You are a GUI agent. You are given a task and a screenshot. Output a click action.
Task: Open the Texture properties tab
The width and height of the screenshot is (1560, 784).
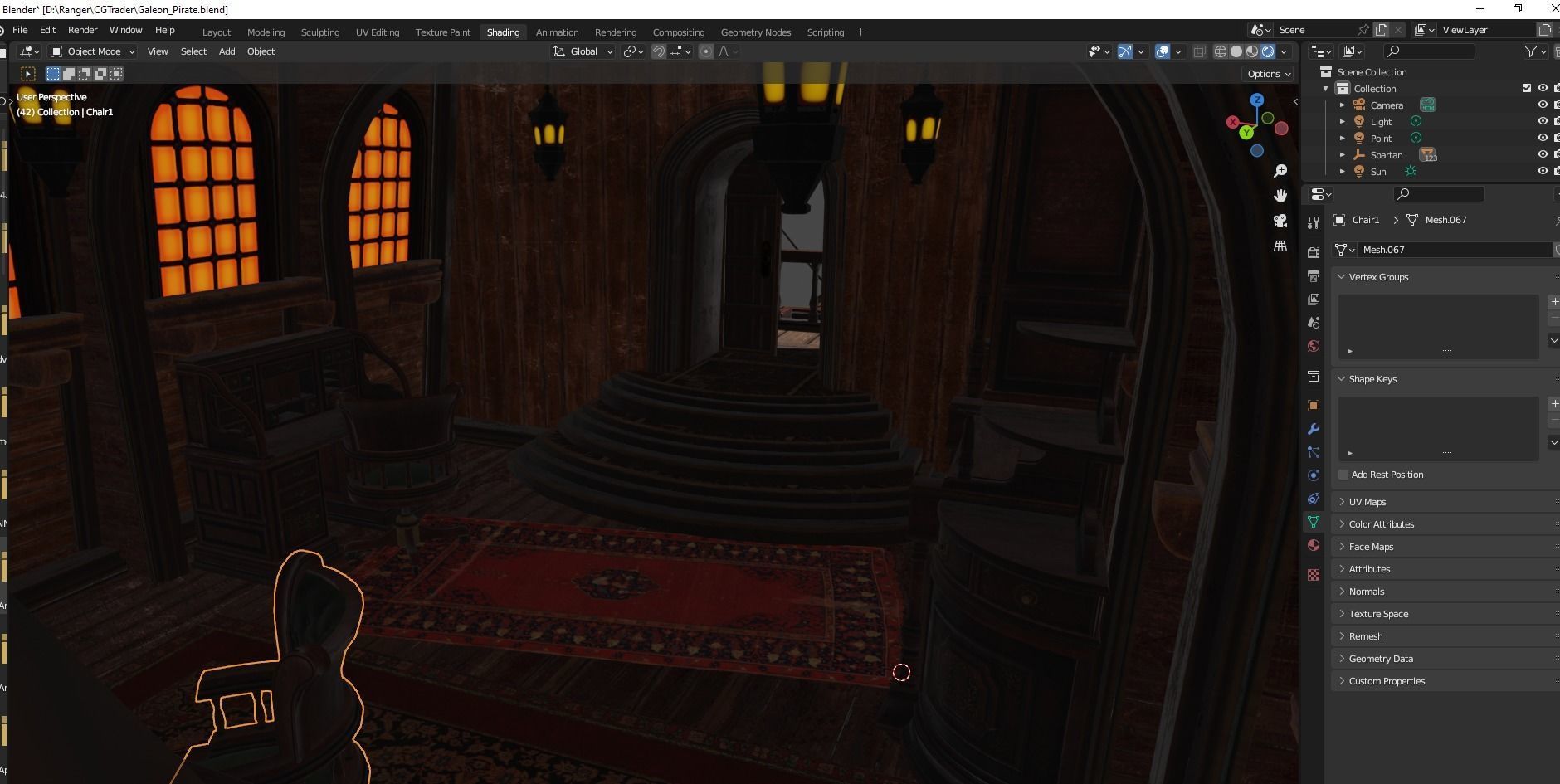coord(1314,575)
